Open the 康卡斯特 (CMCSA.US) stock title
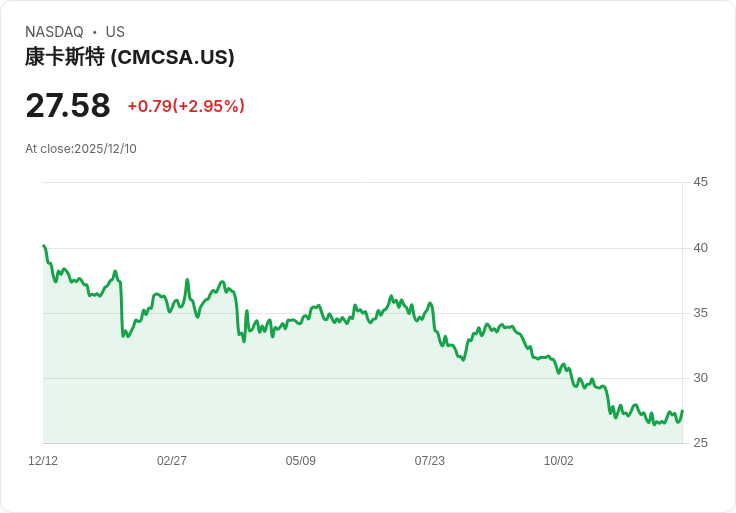Viewport: 736px width, 513px height. 130,57
